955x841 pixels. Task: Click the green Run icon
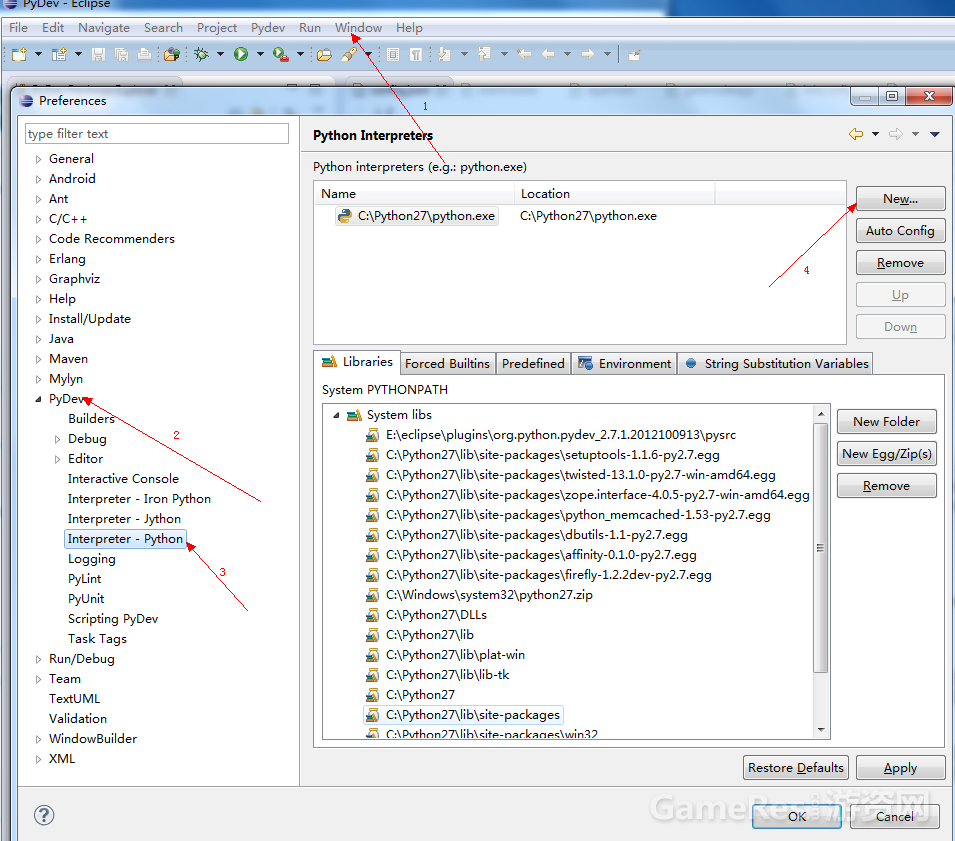241,54
